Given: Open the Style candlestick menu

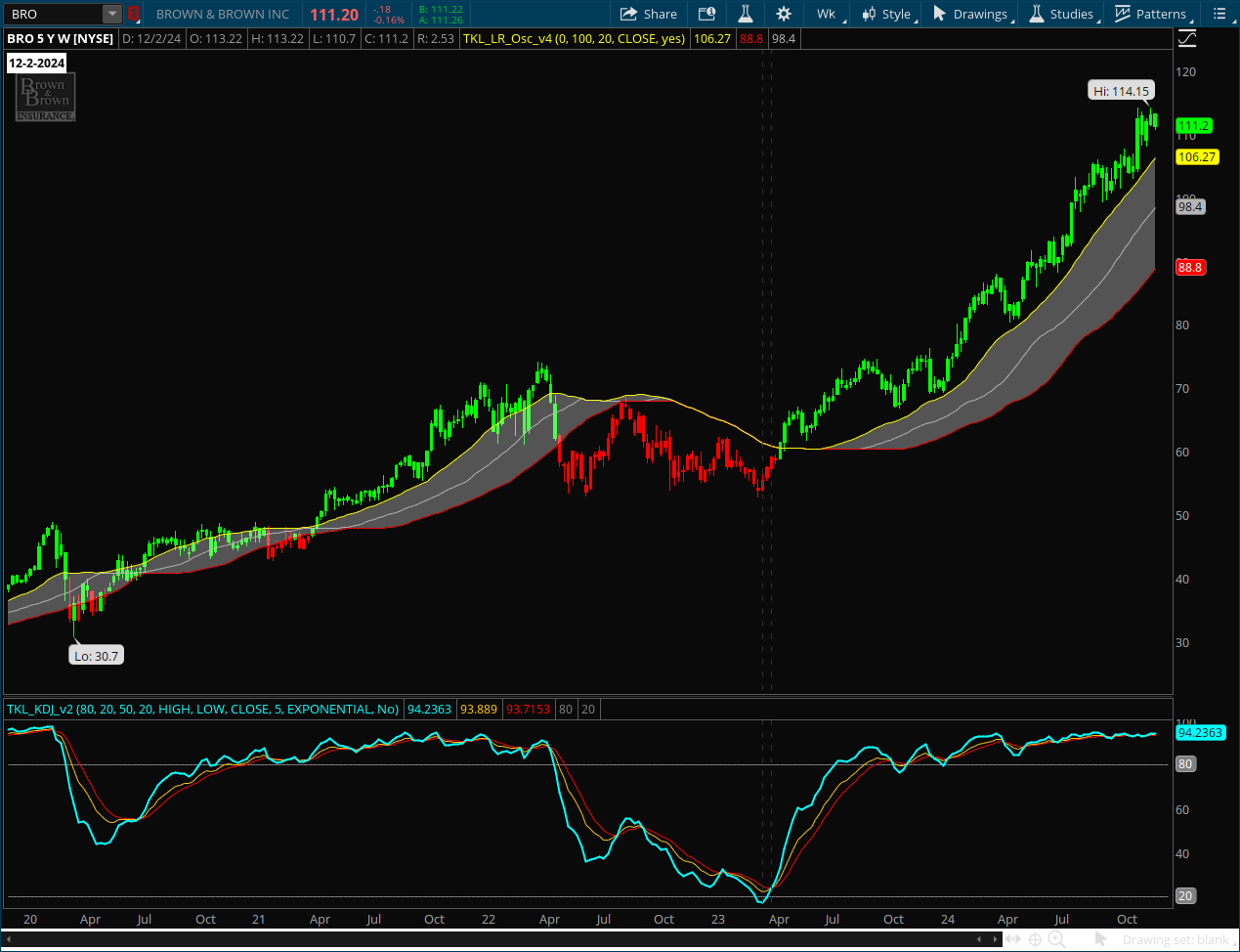Looking at the screenshot, I should pyautogui.click(x=887, y=14).
